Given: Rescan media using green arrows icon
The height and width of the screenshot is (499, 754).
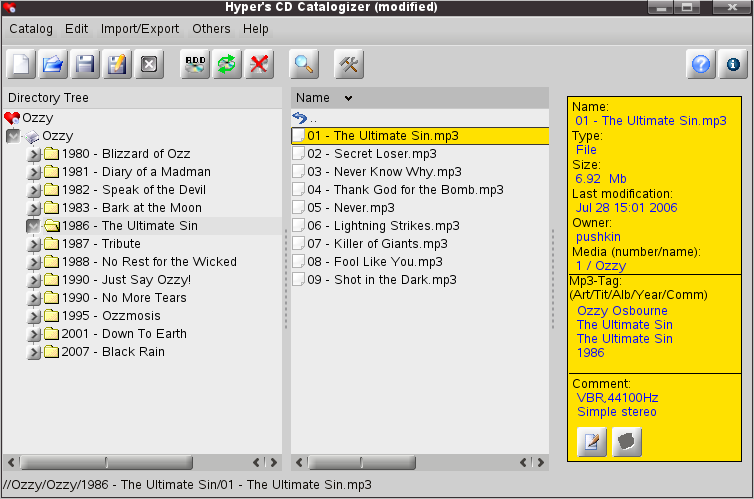Looking at the screenshot, I should (x=227, y=64).
